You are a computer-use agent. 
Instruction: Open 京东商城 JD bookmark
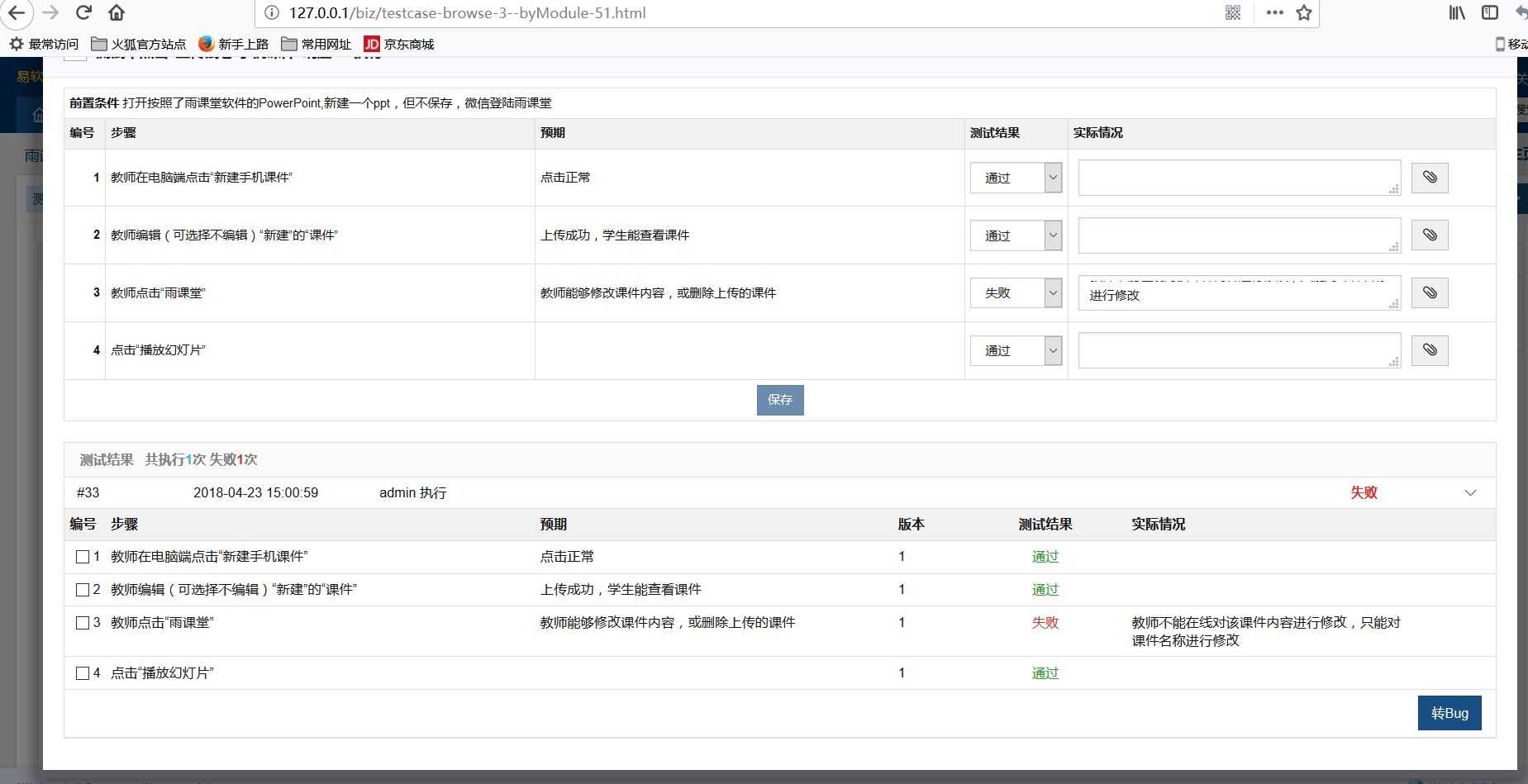click(x=399, y=44)
